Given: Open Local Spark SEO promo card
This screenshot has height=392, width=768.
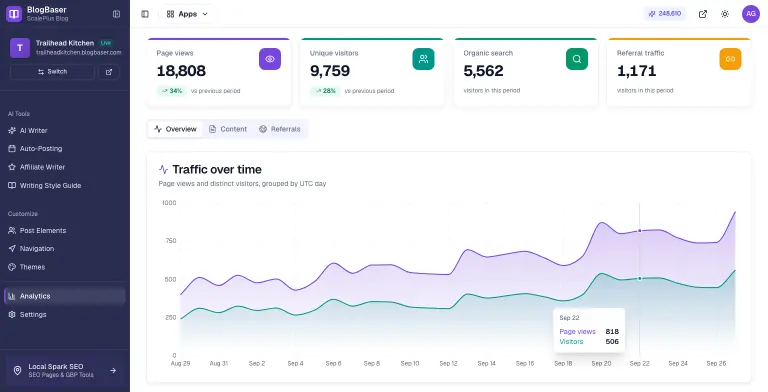Looking at the screenshot, I should click(65, 370).
